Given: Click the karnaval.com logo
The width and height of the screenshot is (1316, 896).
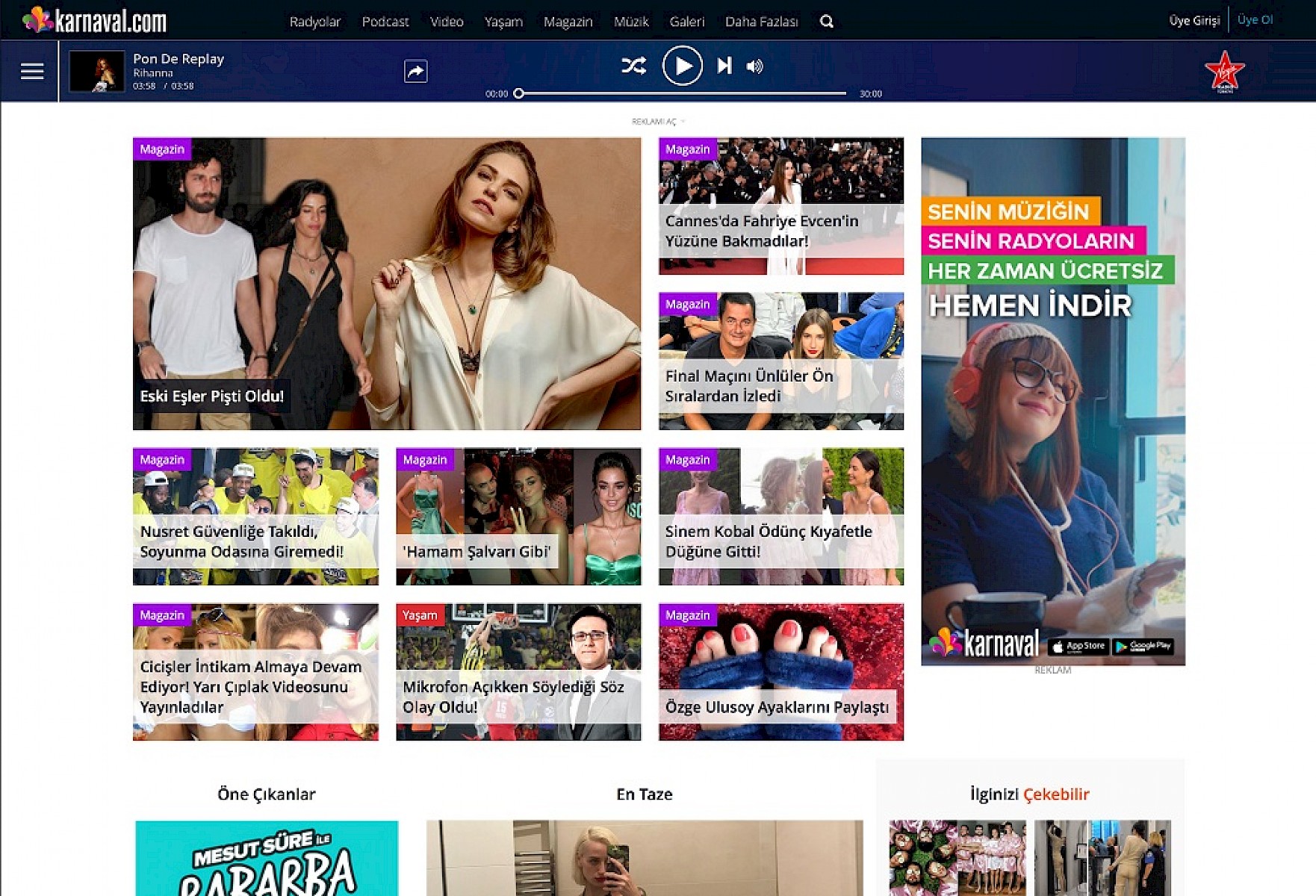Looking at the screenshot, I should point(96,21).
